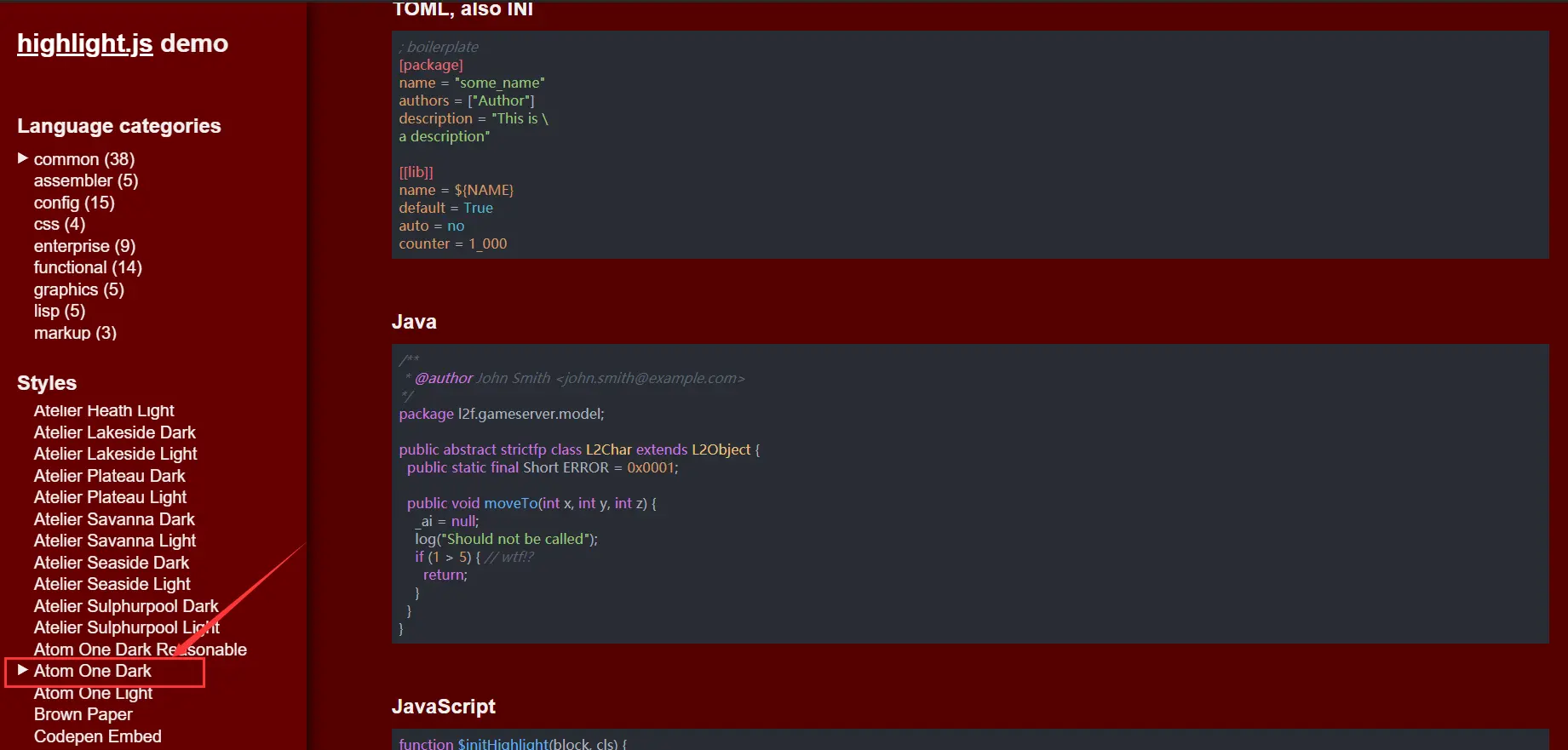Click the name = "some_name" line
The width and height of the screenshot is (1568, 750).
tap(472, 83)
